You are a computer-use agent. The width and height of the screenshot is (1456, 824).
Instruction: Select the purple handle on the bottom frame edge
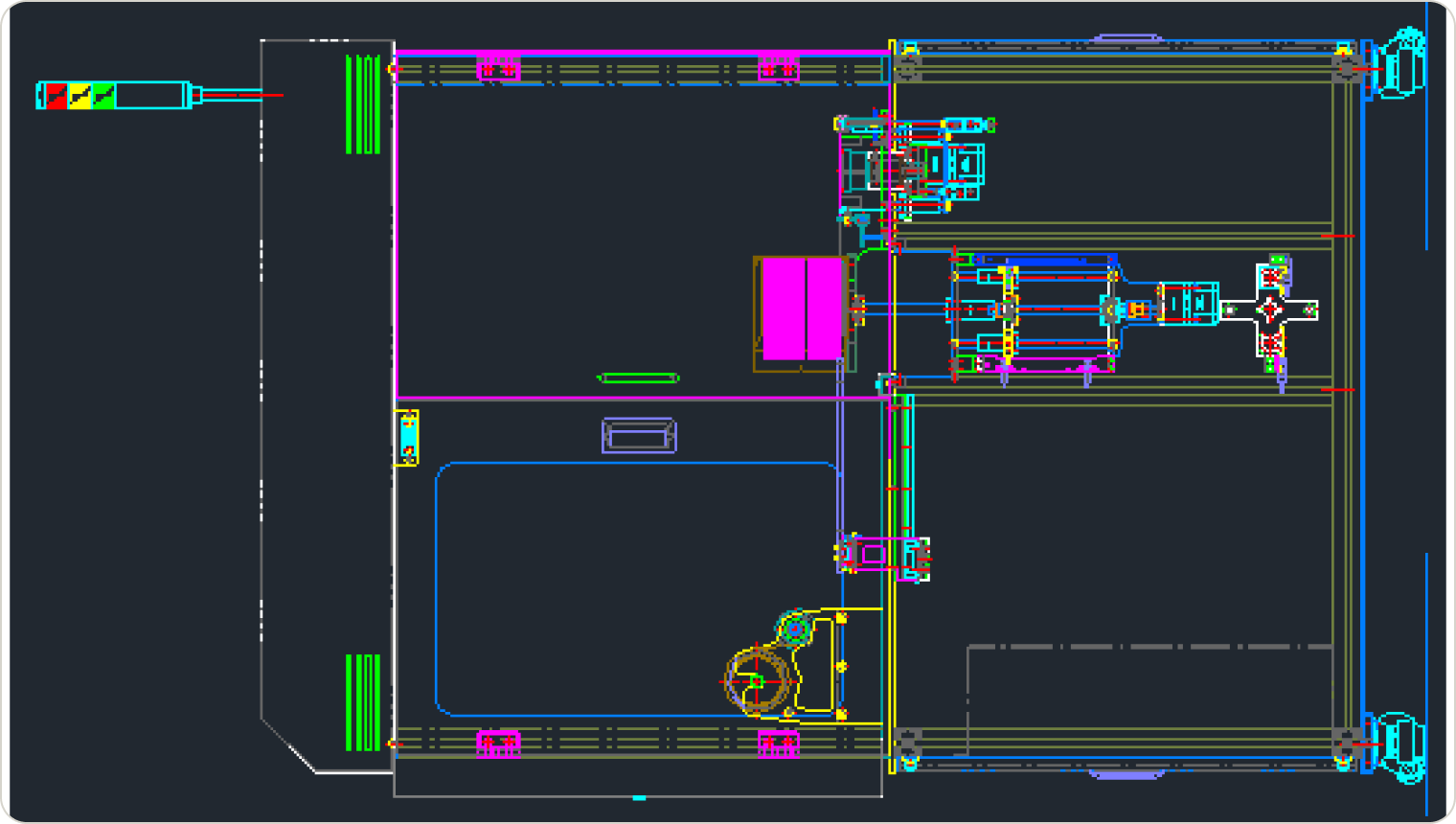click(1127, 774)
